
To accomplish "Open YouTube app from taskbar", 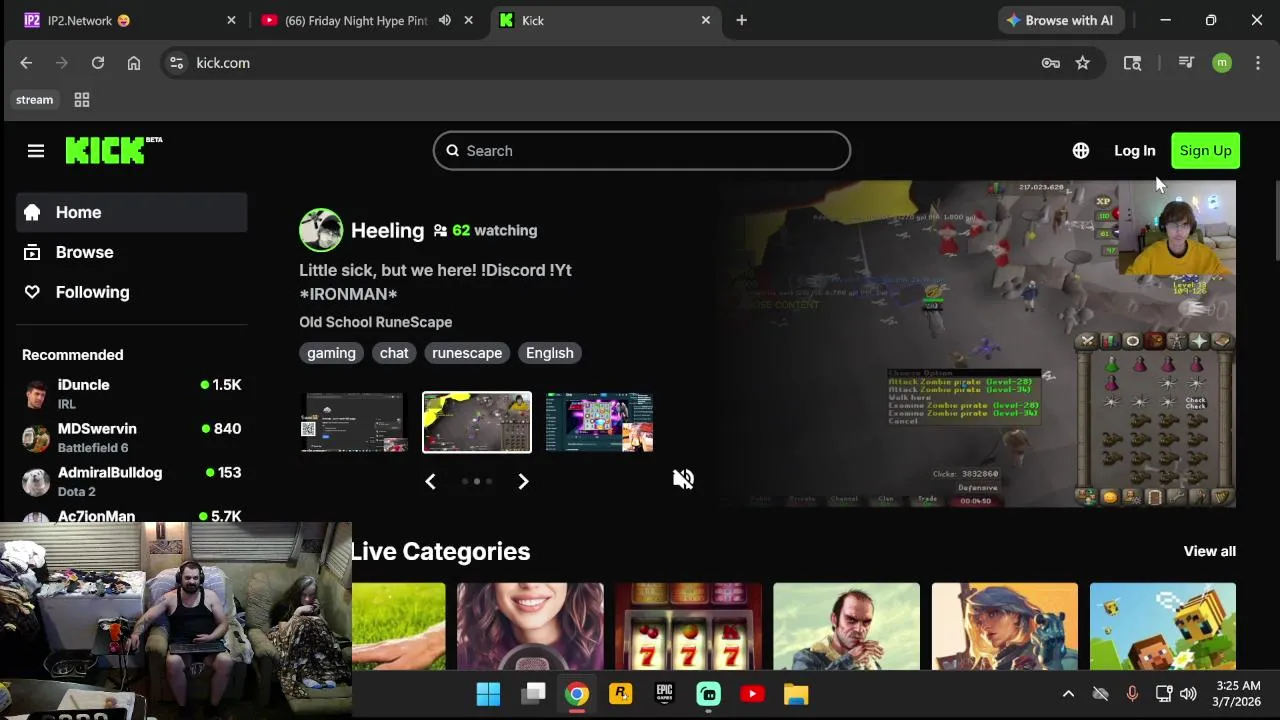I will click(752, 694).
